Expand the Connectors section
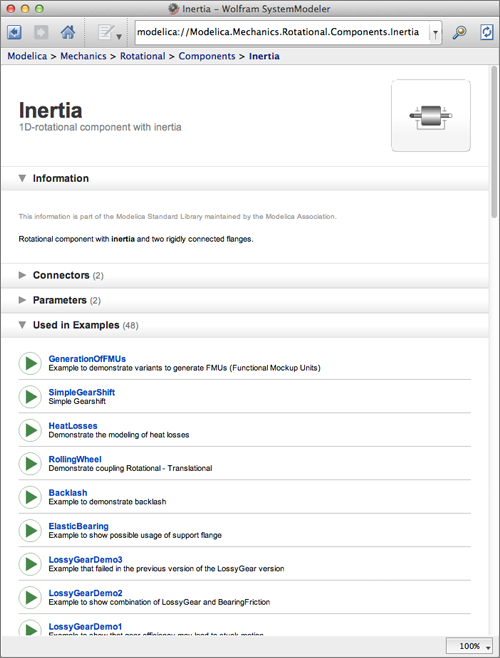Screen dimensions: 500x658 point(22,275)
